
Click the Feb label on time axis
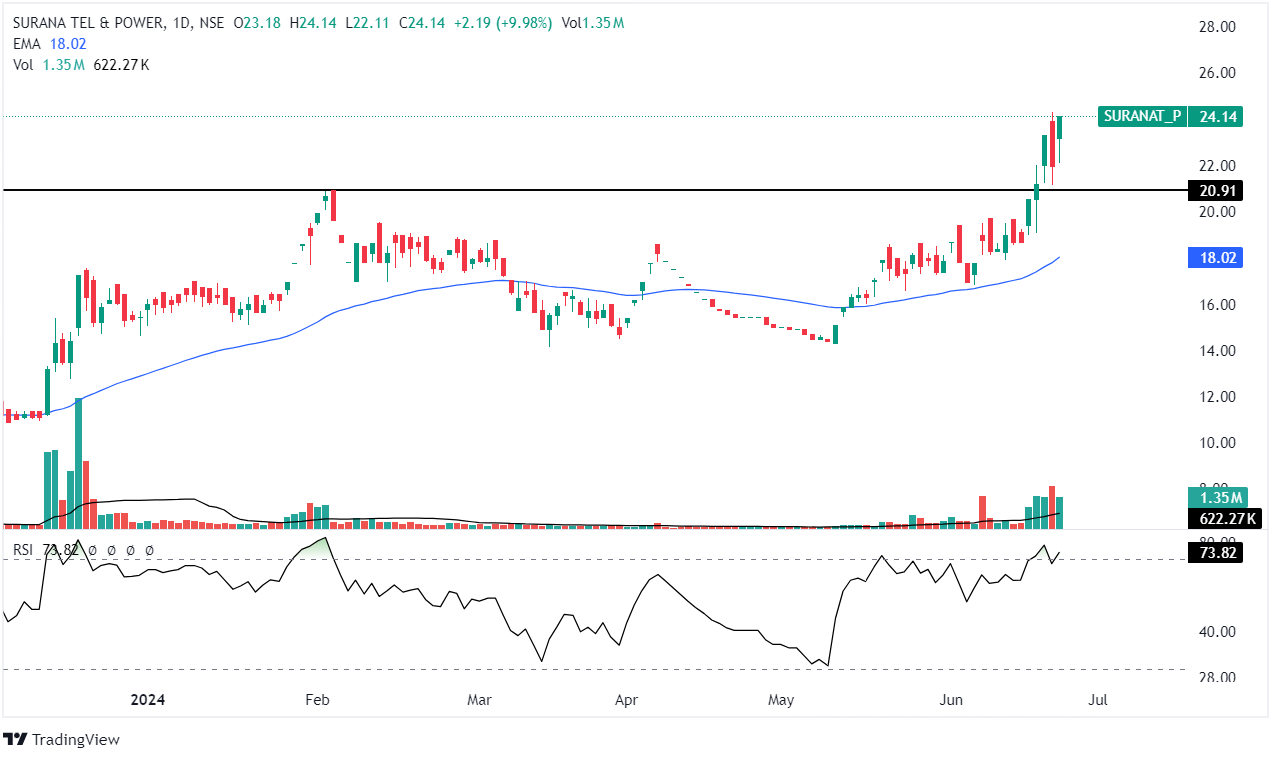[317, 700]
